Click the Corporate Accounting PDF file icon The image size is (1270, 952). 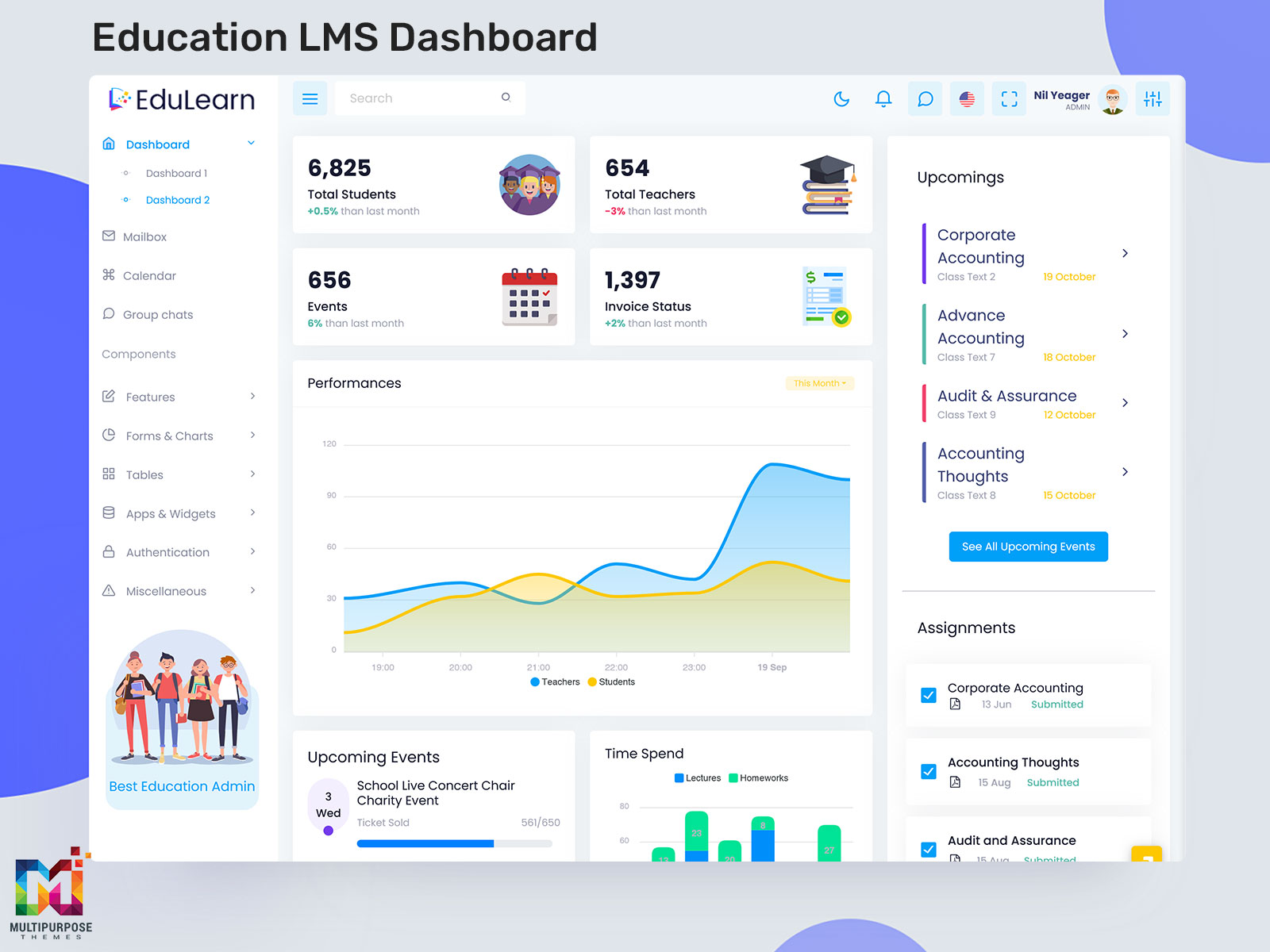pos(955,704)
